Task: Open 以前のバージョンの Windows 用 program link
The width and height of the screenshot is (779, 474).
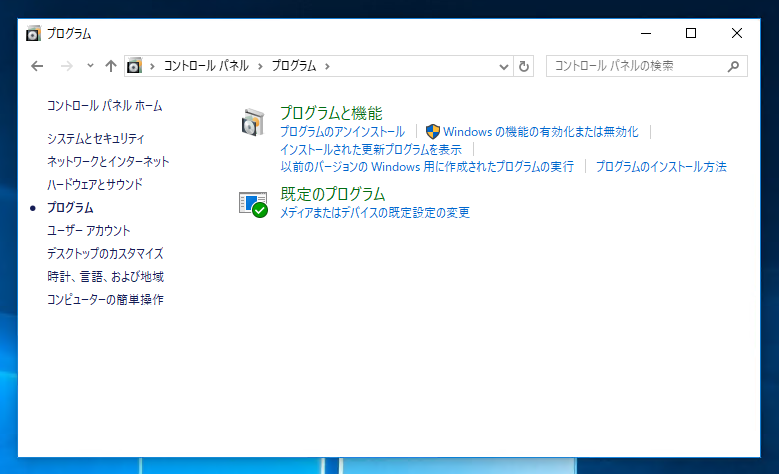Action: 427,166
